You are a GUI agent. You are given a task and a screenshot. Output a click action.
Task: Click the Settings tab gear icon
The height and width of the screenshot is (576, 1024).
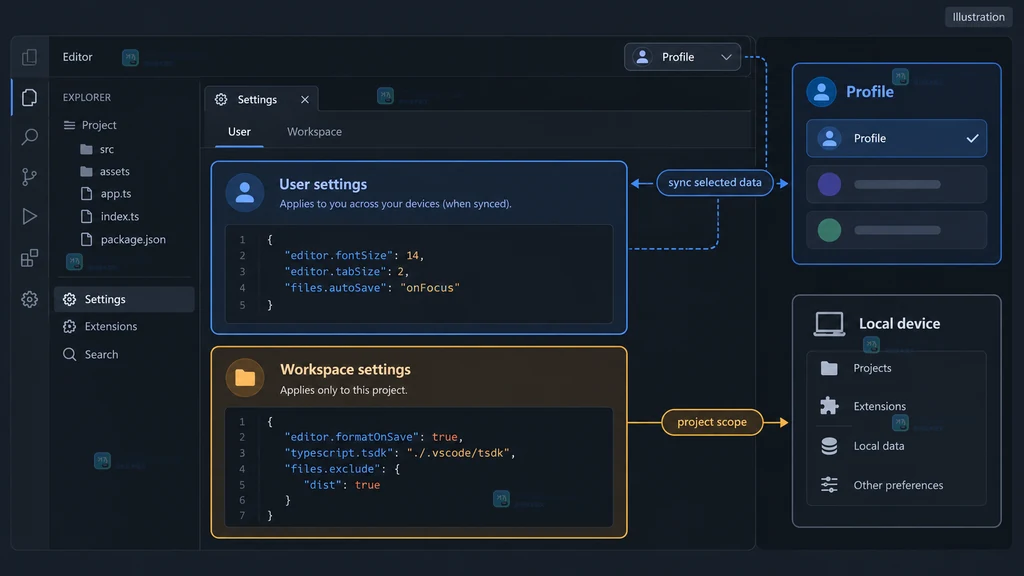tap(221, 99)
